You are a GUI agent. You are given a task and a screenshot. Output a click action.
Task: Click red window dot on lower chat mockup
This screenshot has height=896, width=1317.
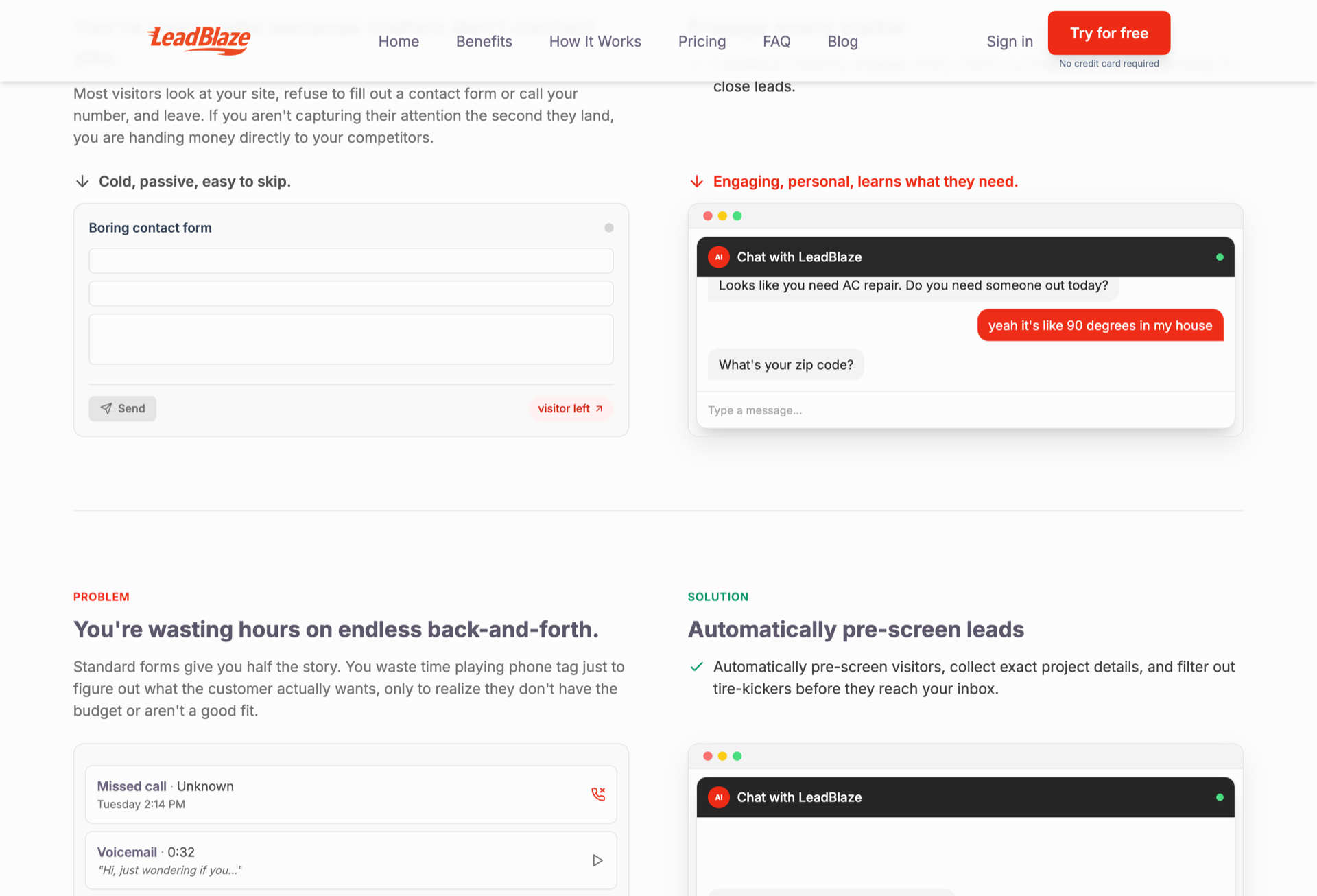click(708, 756)
